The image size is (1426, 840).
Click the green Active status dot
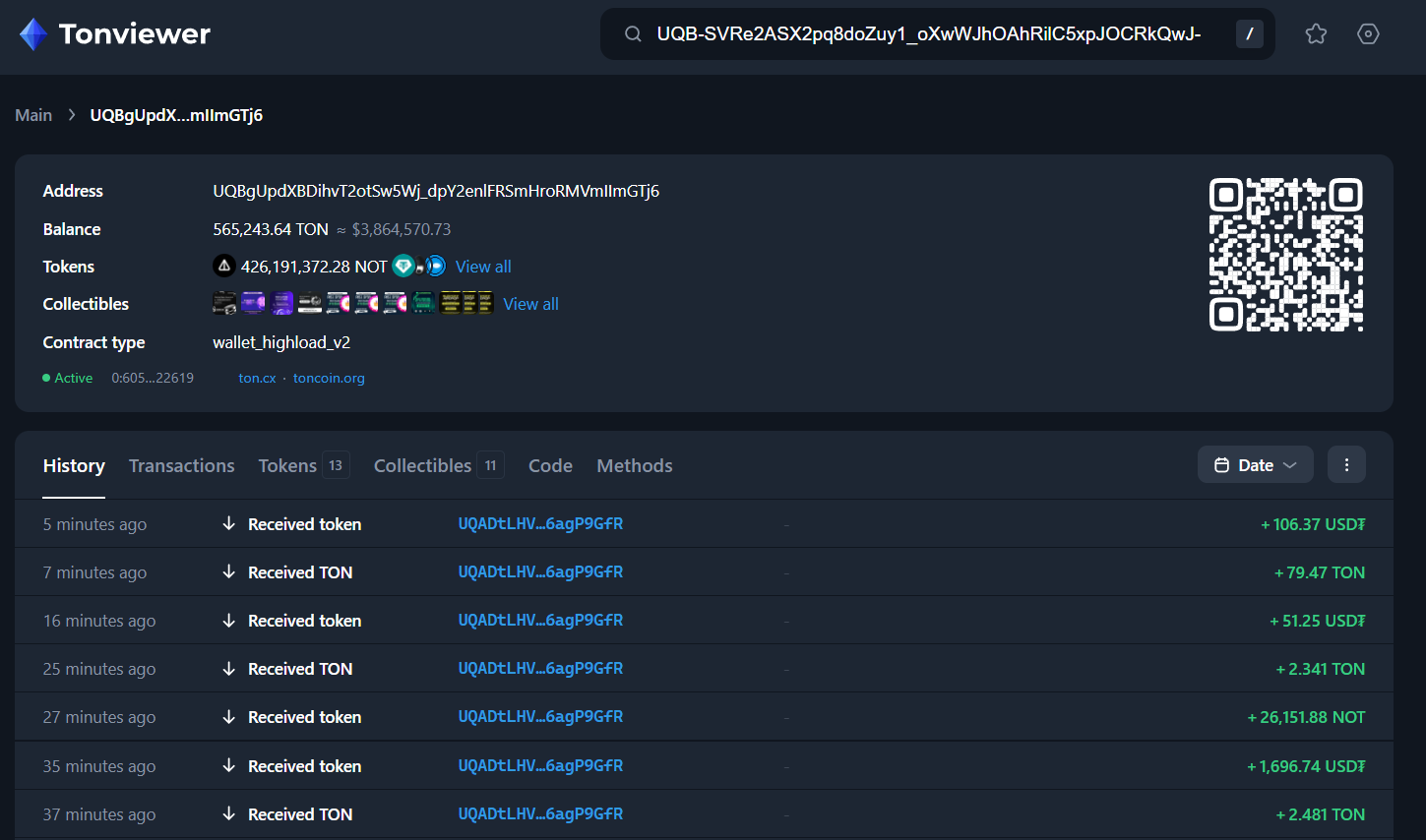tap(46, 378)
